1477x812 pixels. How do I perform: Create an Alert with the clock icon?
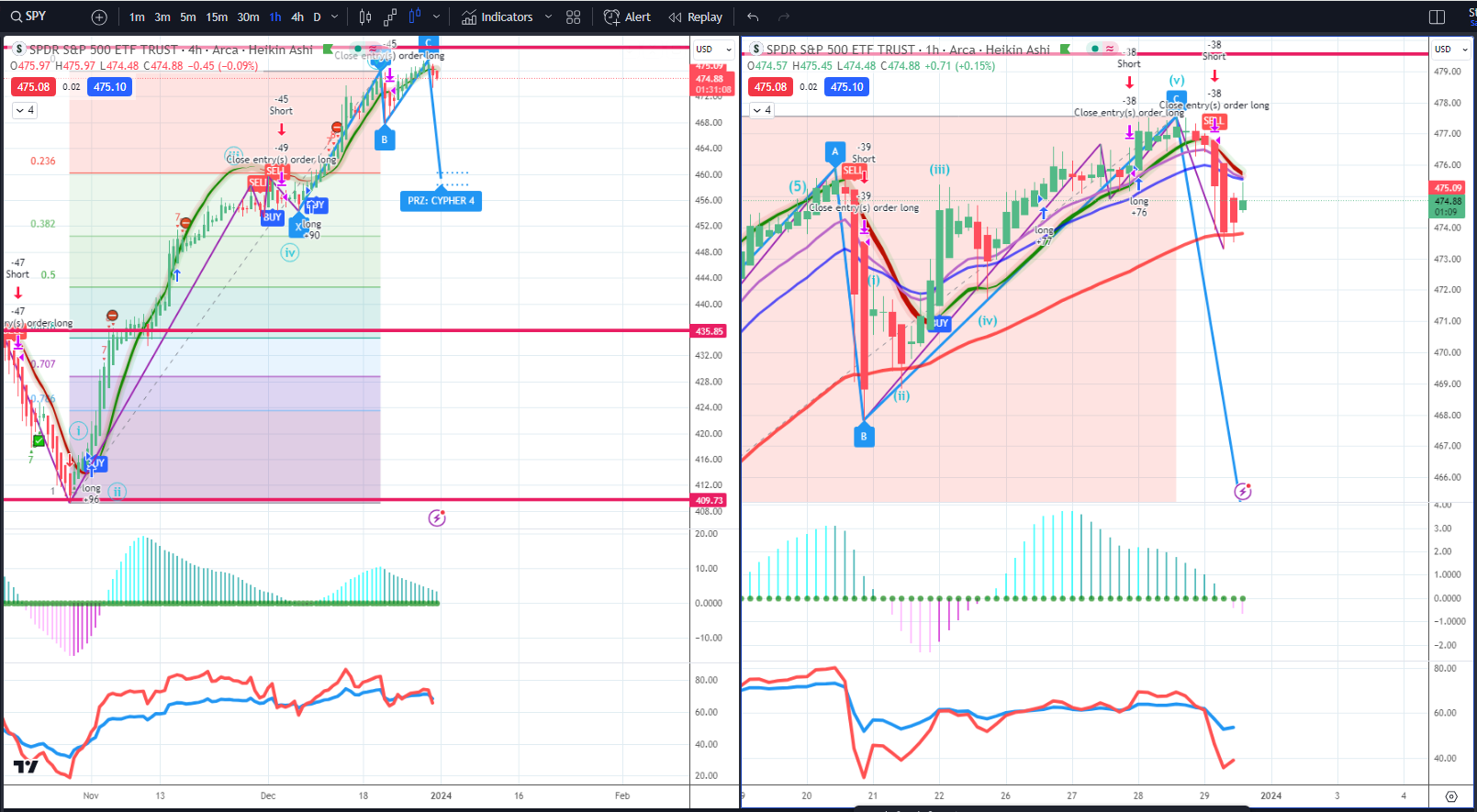pos(627,17)
